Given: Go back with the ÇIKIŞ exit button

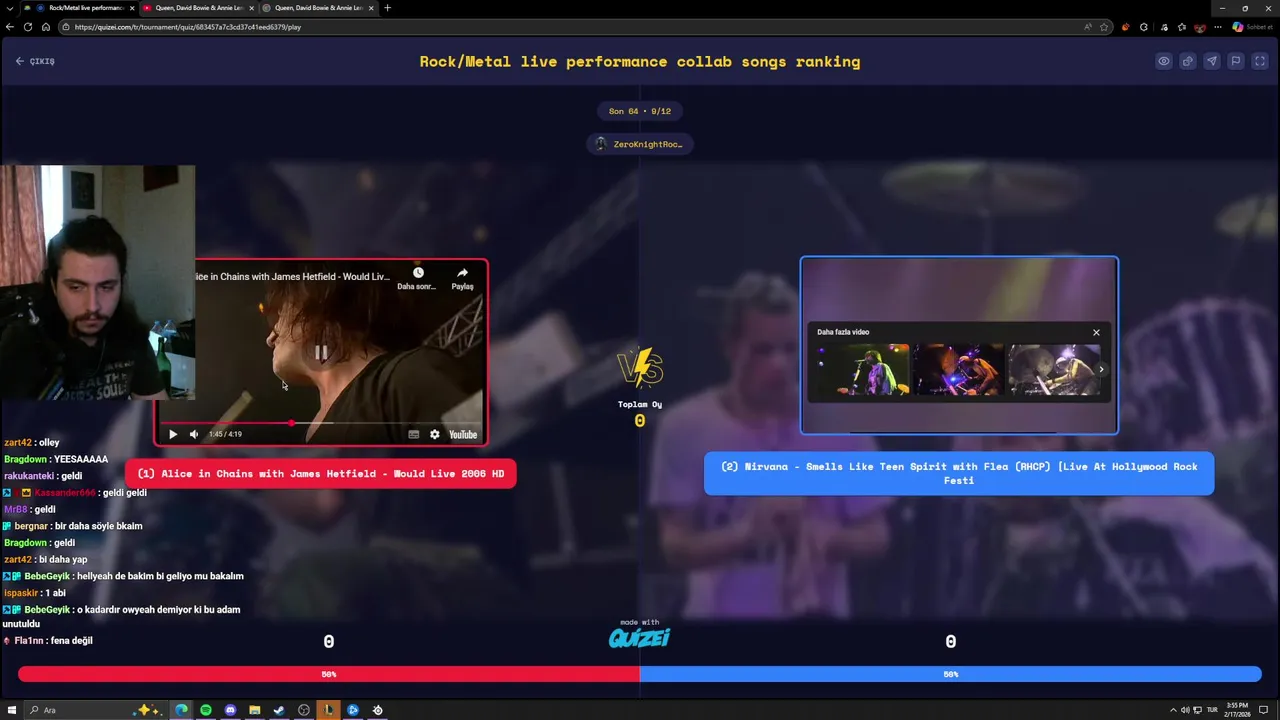Looking at the screenshot, I should pos(35,61).
